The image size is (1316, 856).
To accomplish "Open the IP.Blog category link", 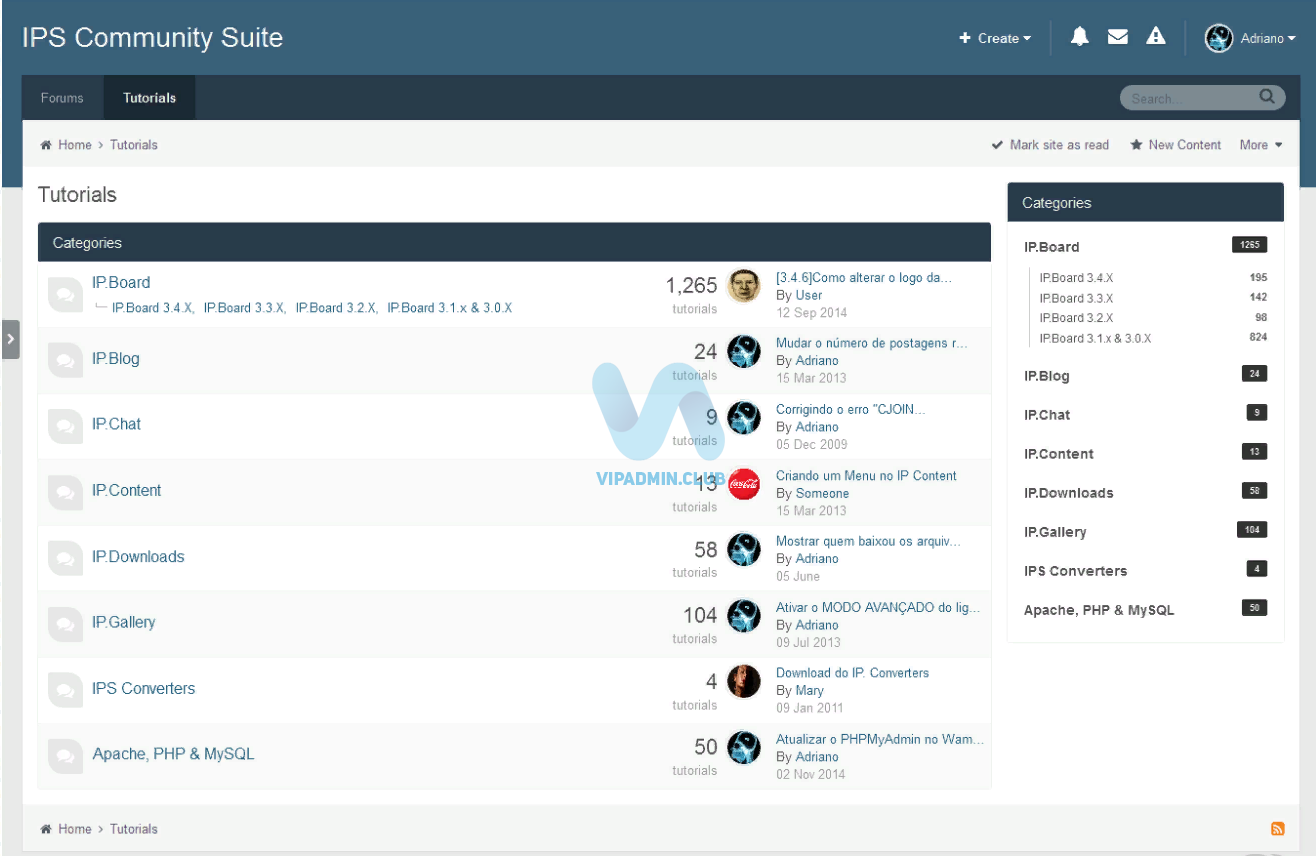I will click(x=116, y=358).
